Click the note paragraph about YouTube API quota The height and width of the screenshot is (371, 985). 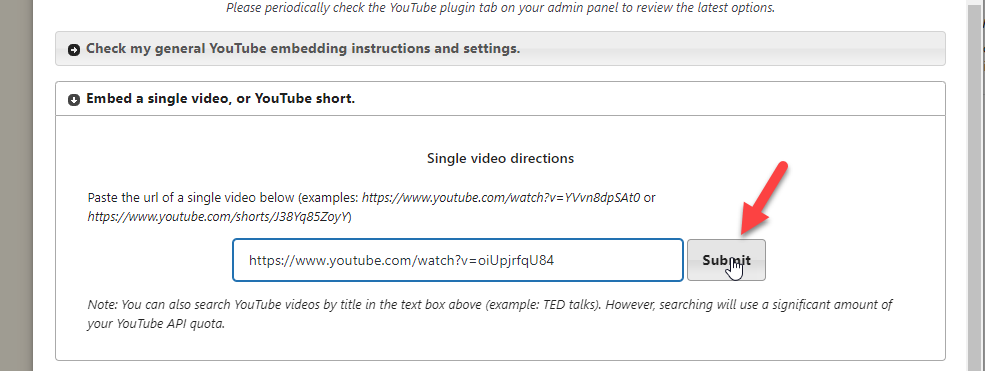click(x=490, y=315)
